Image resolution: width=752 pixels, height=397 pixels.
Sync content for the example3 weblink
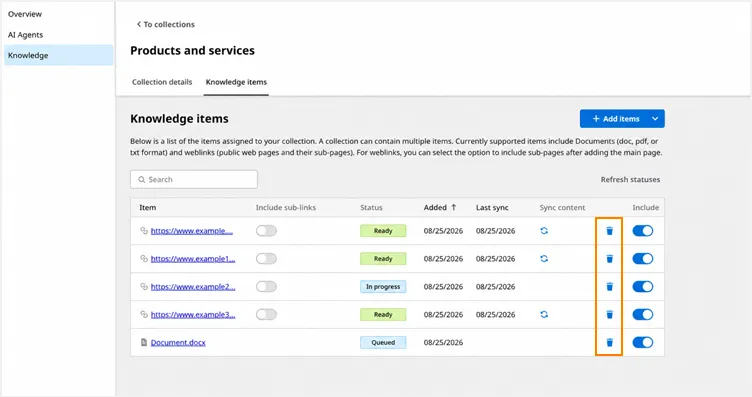click(544, 315)
